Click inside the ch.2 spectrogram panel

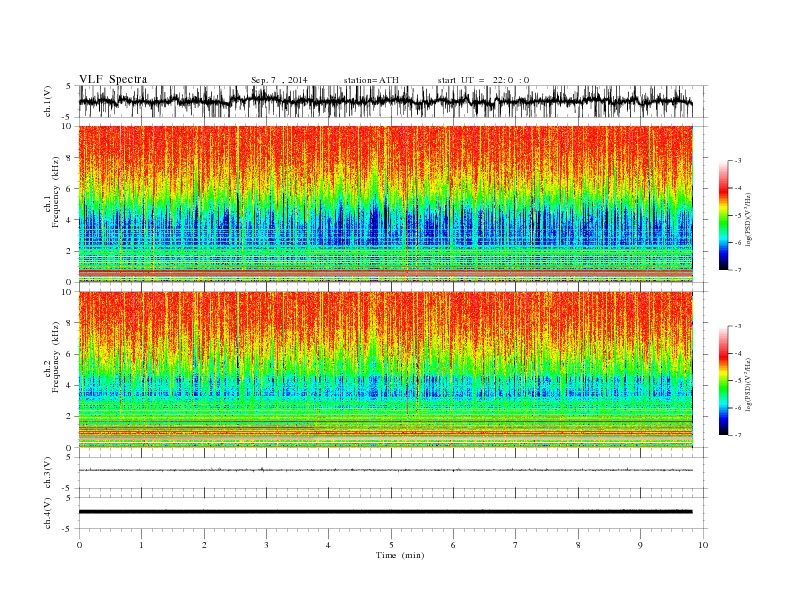pos(385,370)
